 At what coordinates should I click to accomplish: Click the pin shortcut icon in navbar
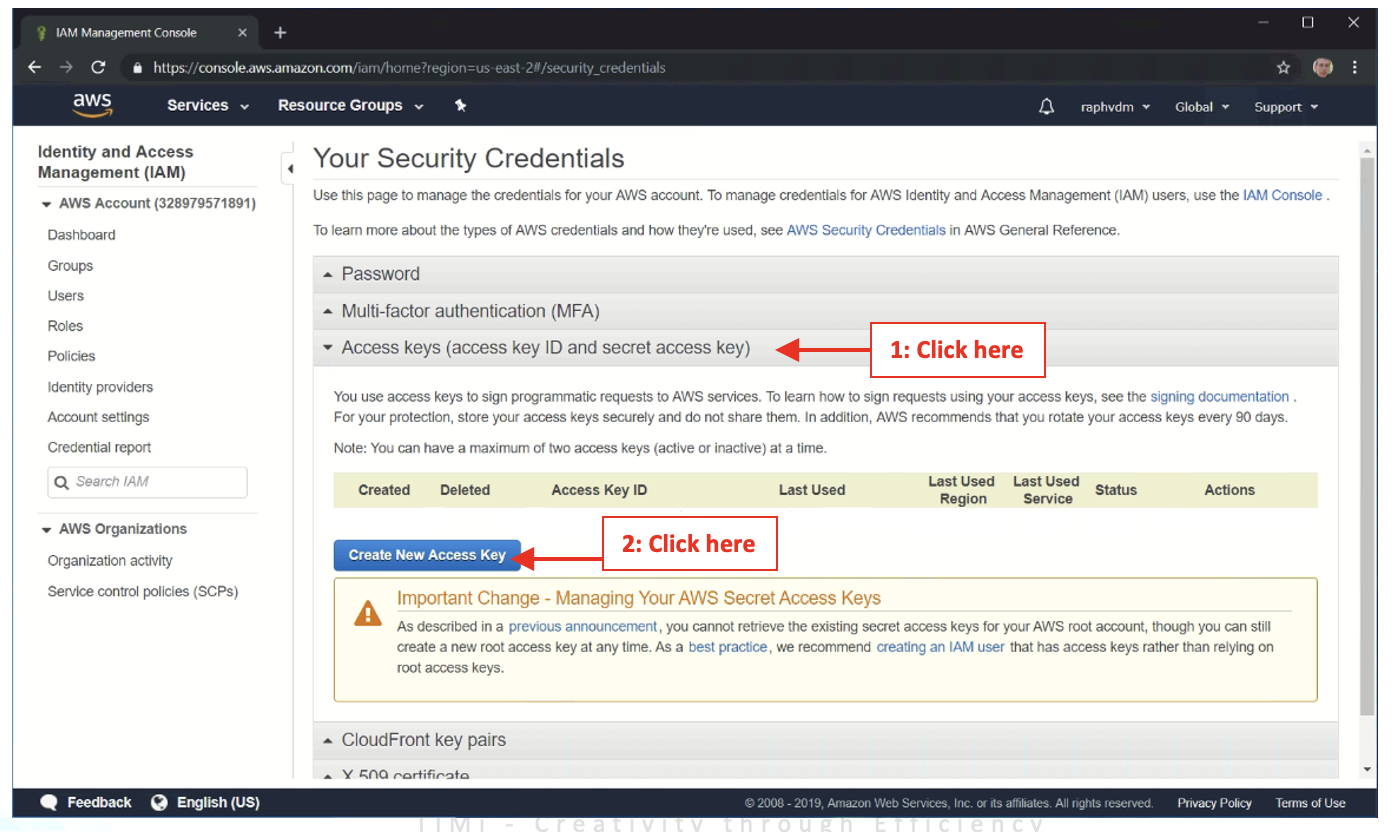[x=460, y=105]
